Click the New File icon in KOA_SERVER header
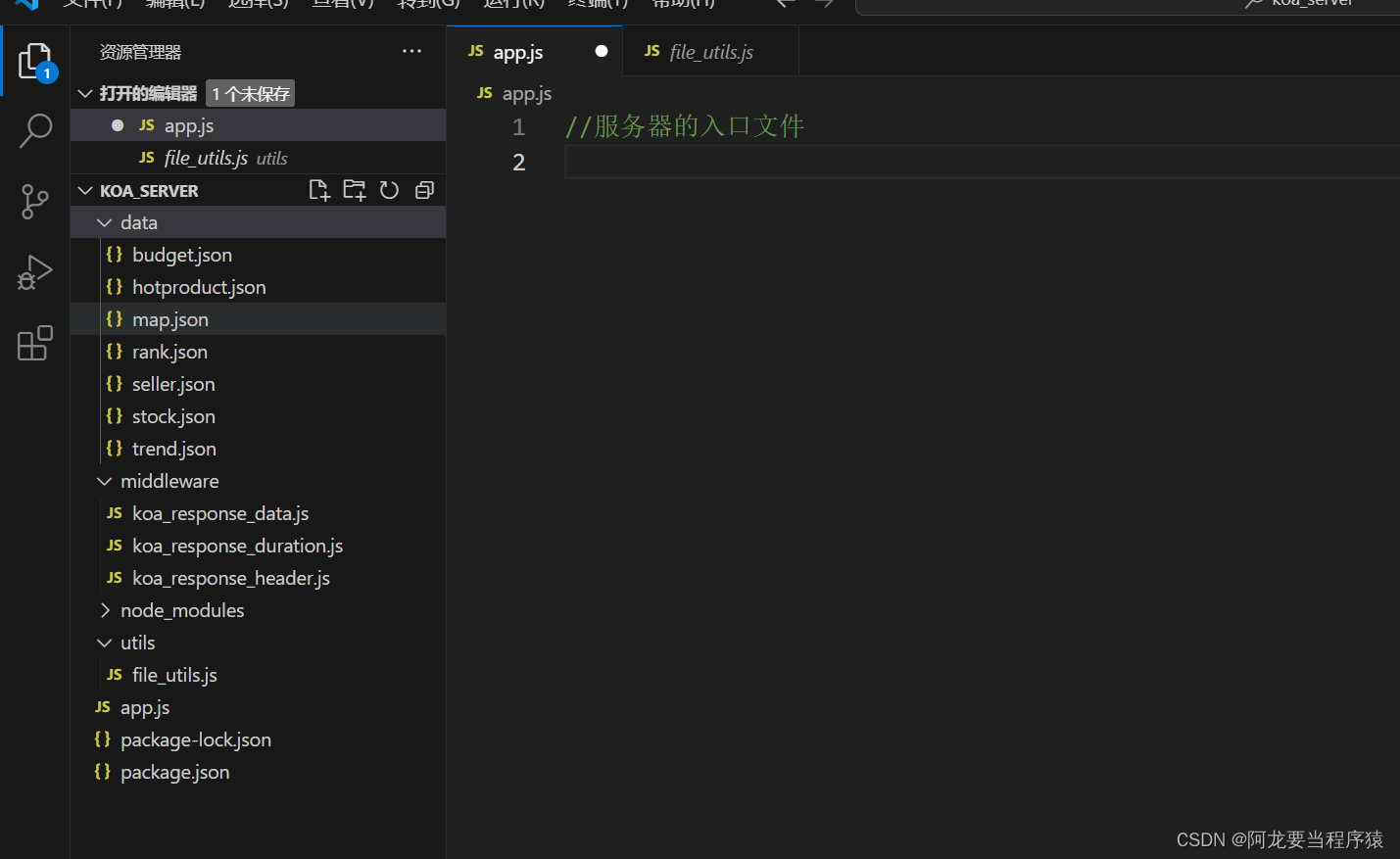The width and height of the screenshot is (1400, 859). click(x=319, y=190)
